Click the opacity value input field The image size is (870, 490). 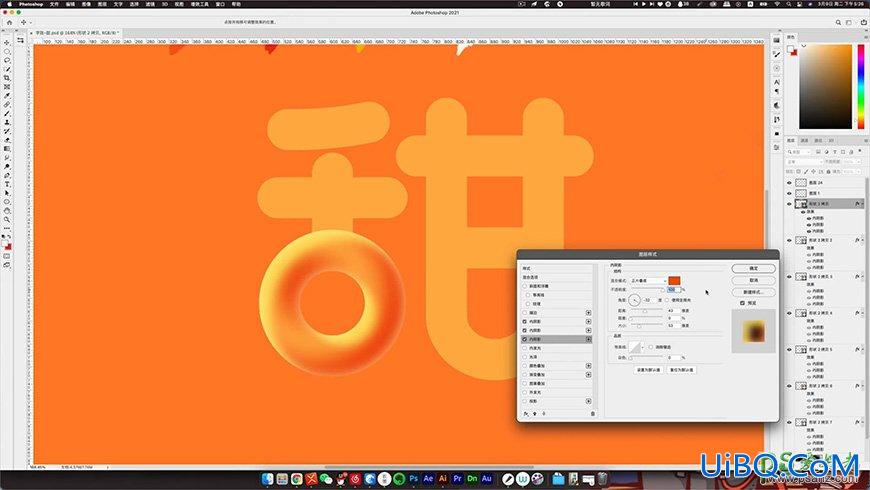pyautogui.click(x=673, y=290)
